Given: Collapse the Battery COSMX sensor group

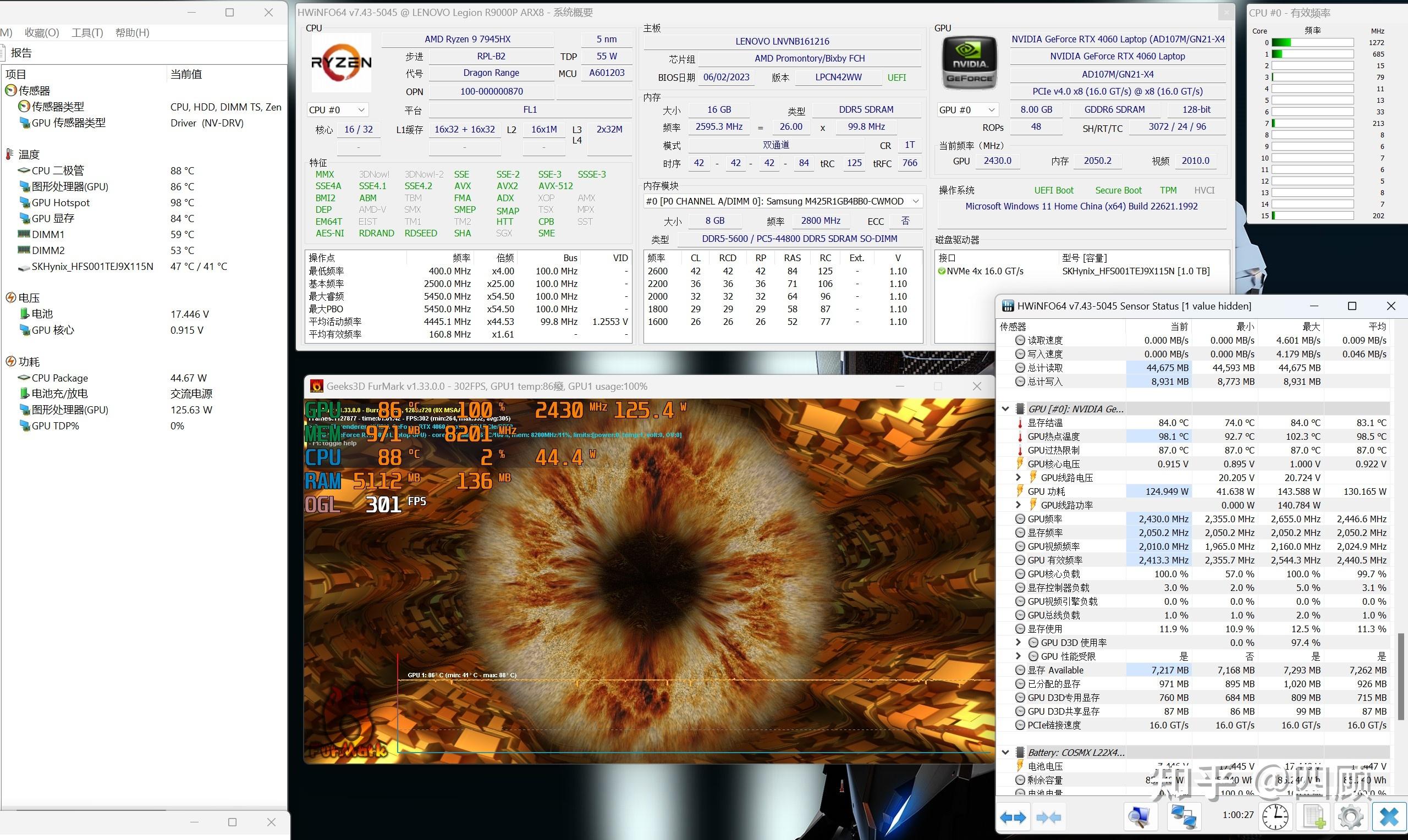Looking at the screenshot, I should pos(1005,752).
